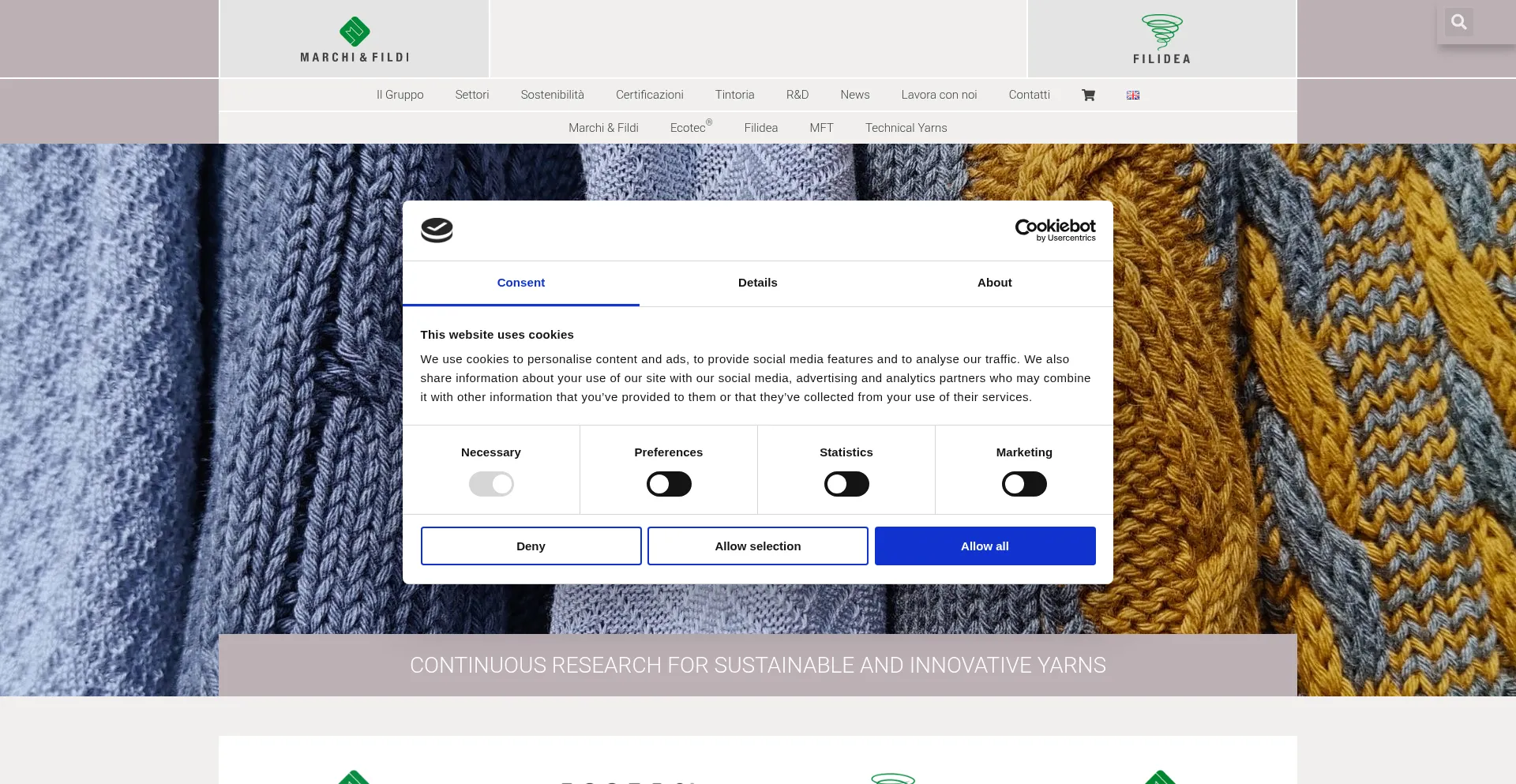Image resolution: width=1516 pixels, height=784 pixels.
Task: Turn on the Marketing cookies toggle
Action: 1024,484
